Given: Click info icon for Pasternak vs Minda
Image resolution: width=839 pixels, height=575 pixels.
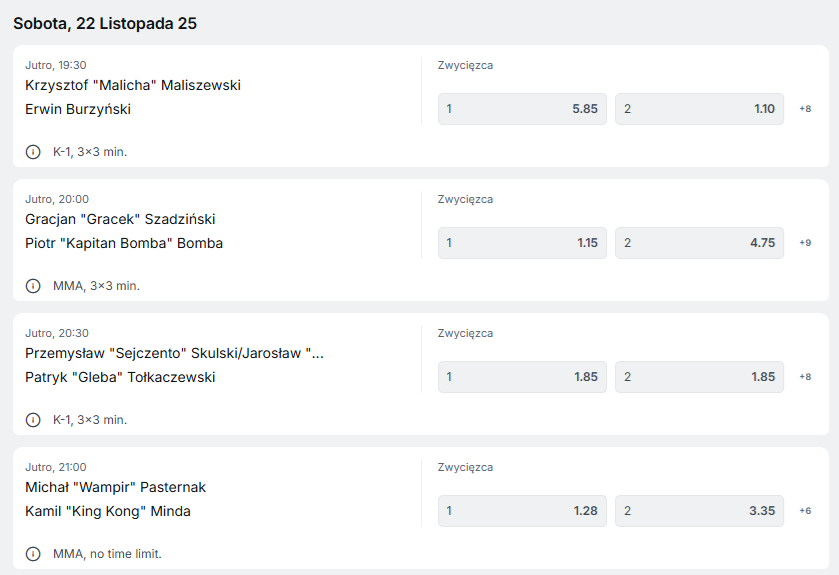Looking at the screenshot, I should (x=33, y=554).
